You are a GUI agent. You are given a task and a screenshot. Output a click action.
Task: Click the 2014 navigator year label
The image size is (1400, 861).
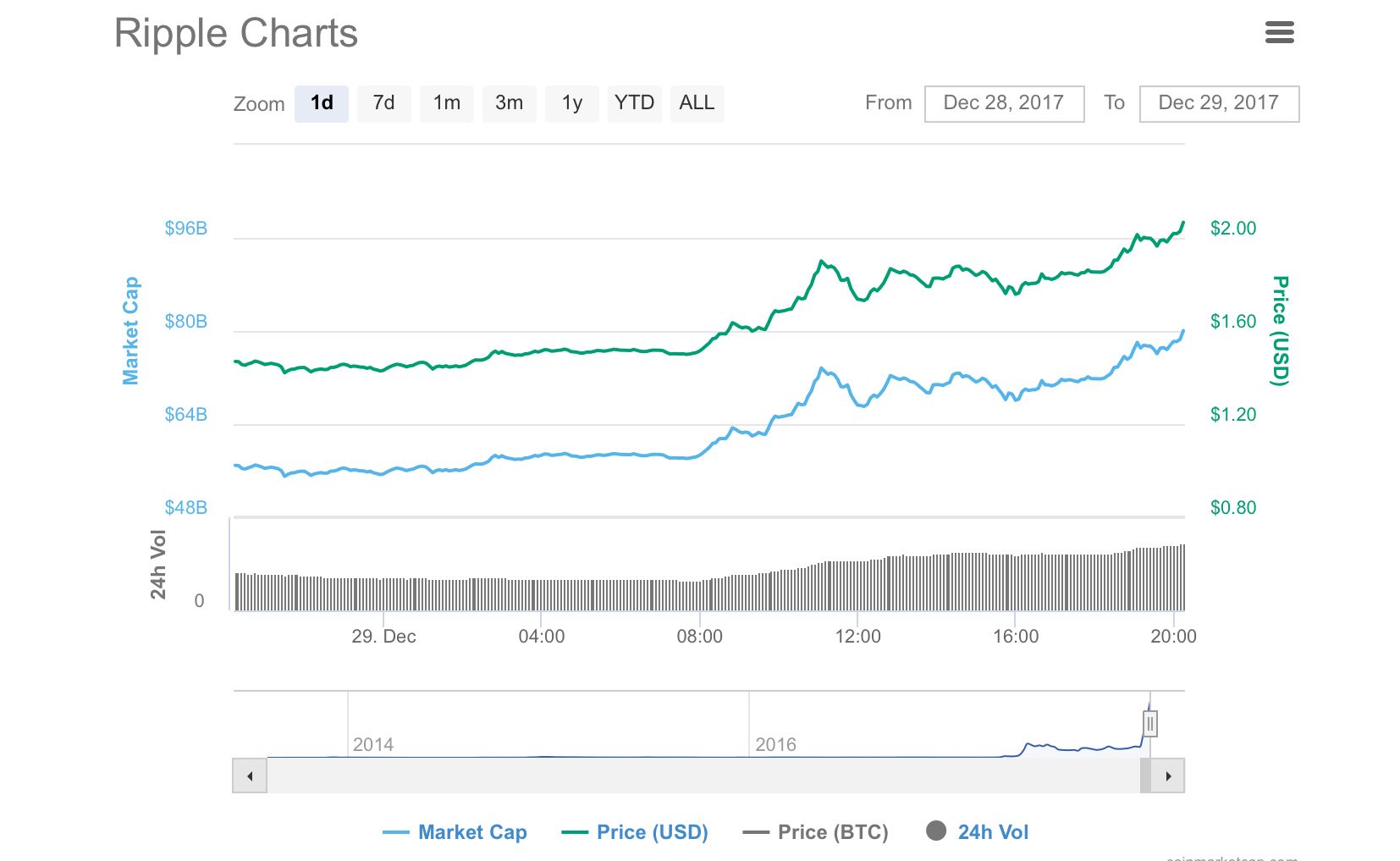(x=373, y=744)
